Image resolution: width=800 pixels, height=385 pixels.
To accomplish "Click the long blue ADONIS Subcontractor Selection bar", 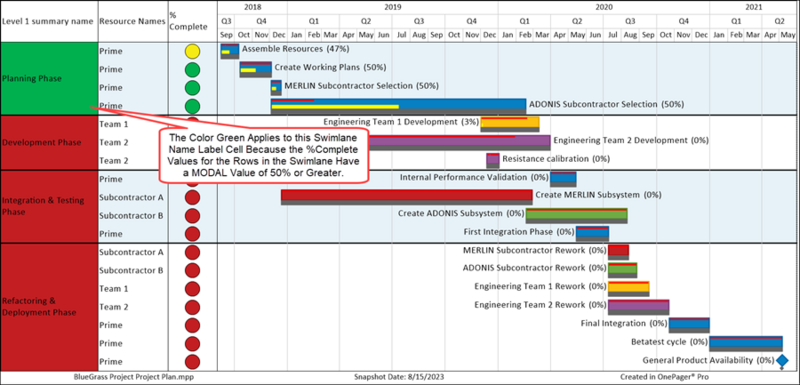I will coord(398,106).
